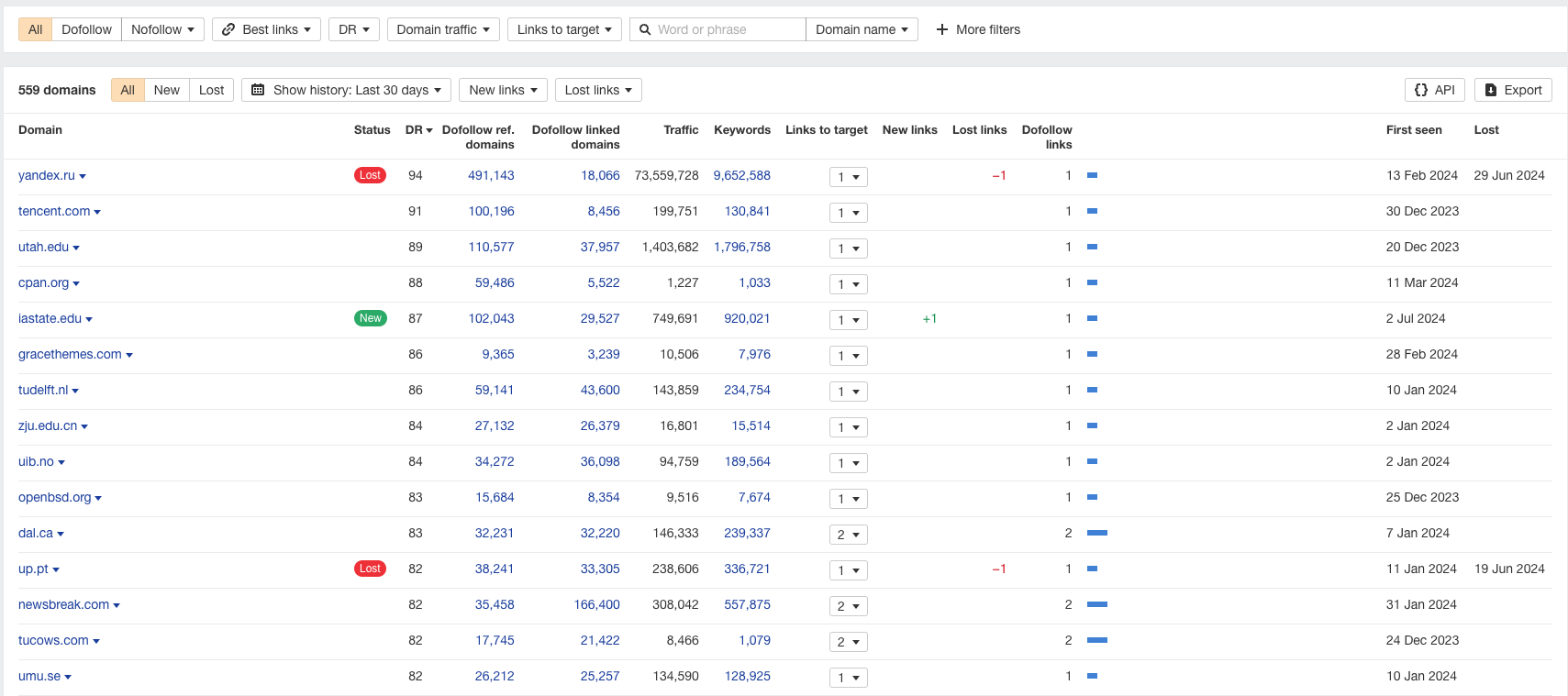
Task: Click the plus icon for More filters
Action: click(941, 29)
